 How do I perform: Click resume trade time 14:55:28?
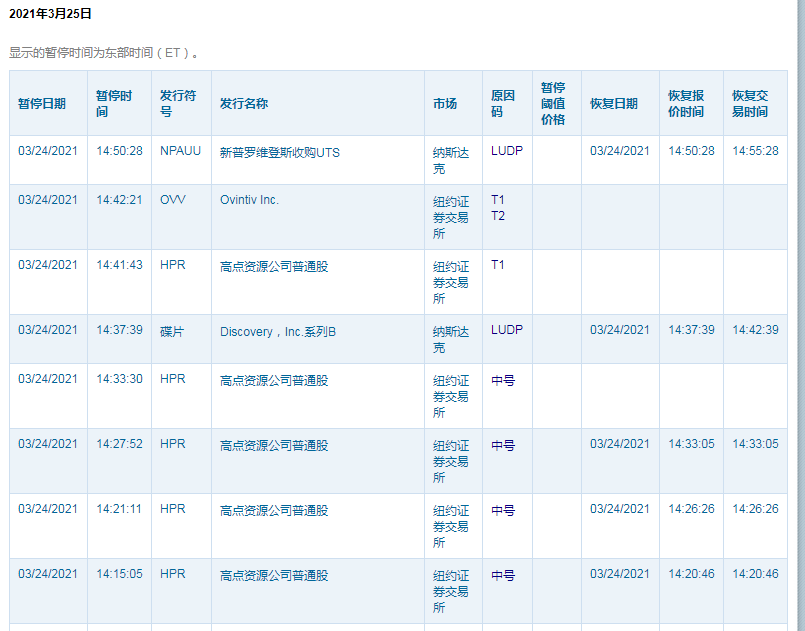755,151
